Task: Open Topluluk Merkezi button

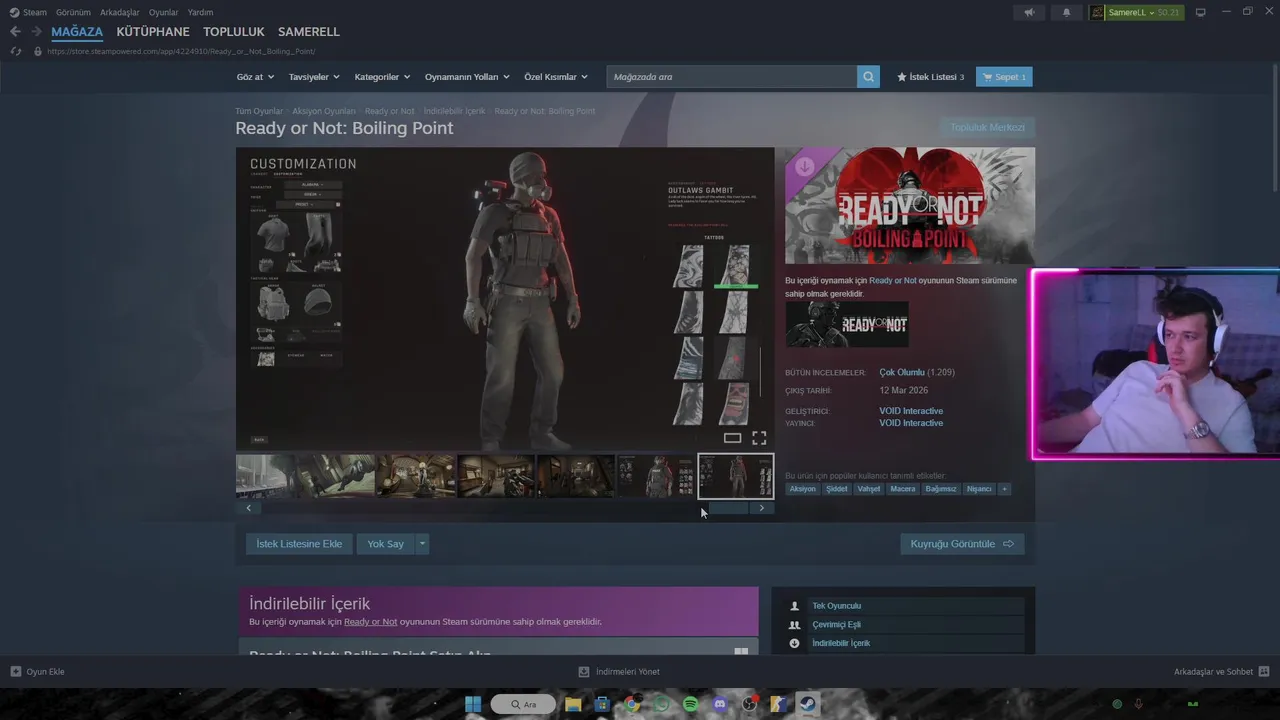Action: tap(987, 127)
